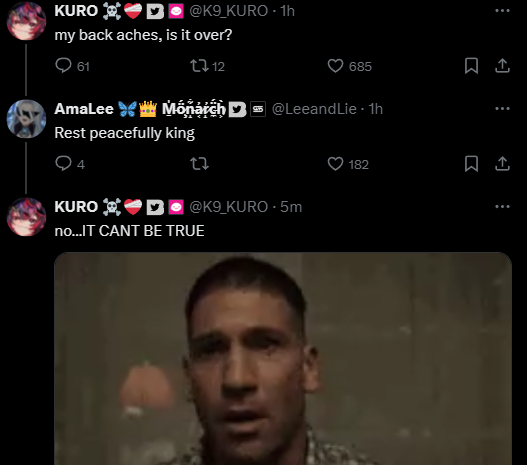Click AmaLee's profile avatar

pos(26,119)
